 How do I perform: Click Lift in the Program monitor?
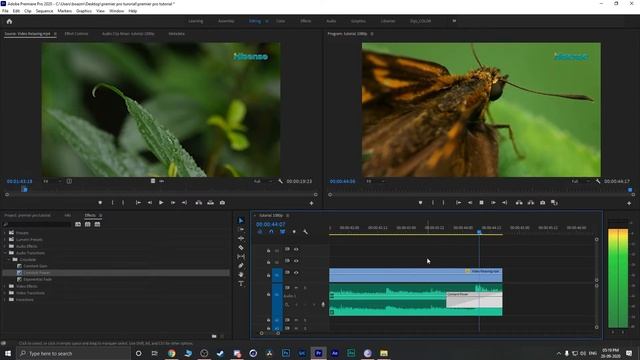point(519,202)
